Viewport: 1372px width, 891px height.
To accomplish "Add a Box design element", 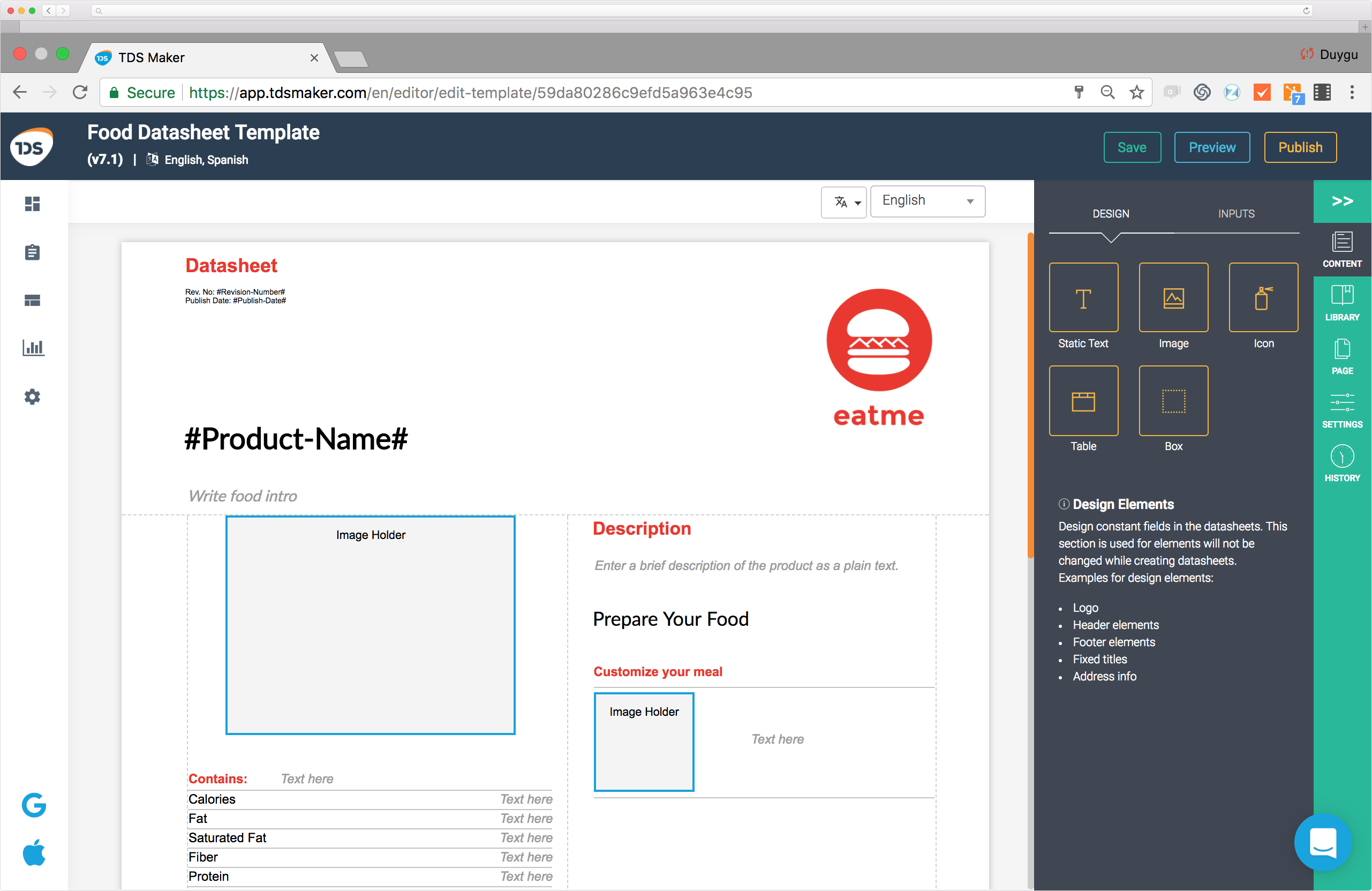I will point(1173,401).
